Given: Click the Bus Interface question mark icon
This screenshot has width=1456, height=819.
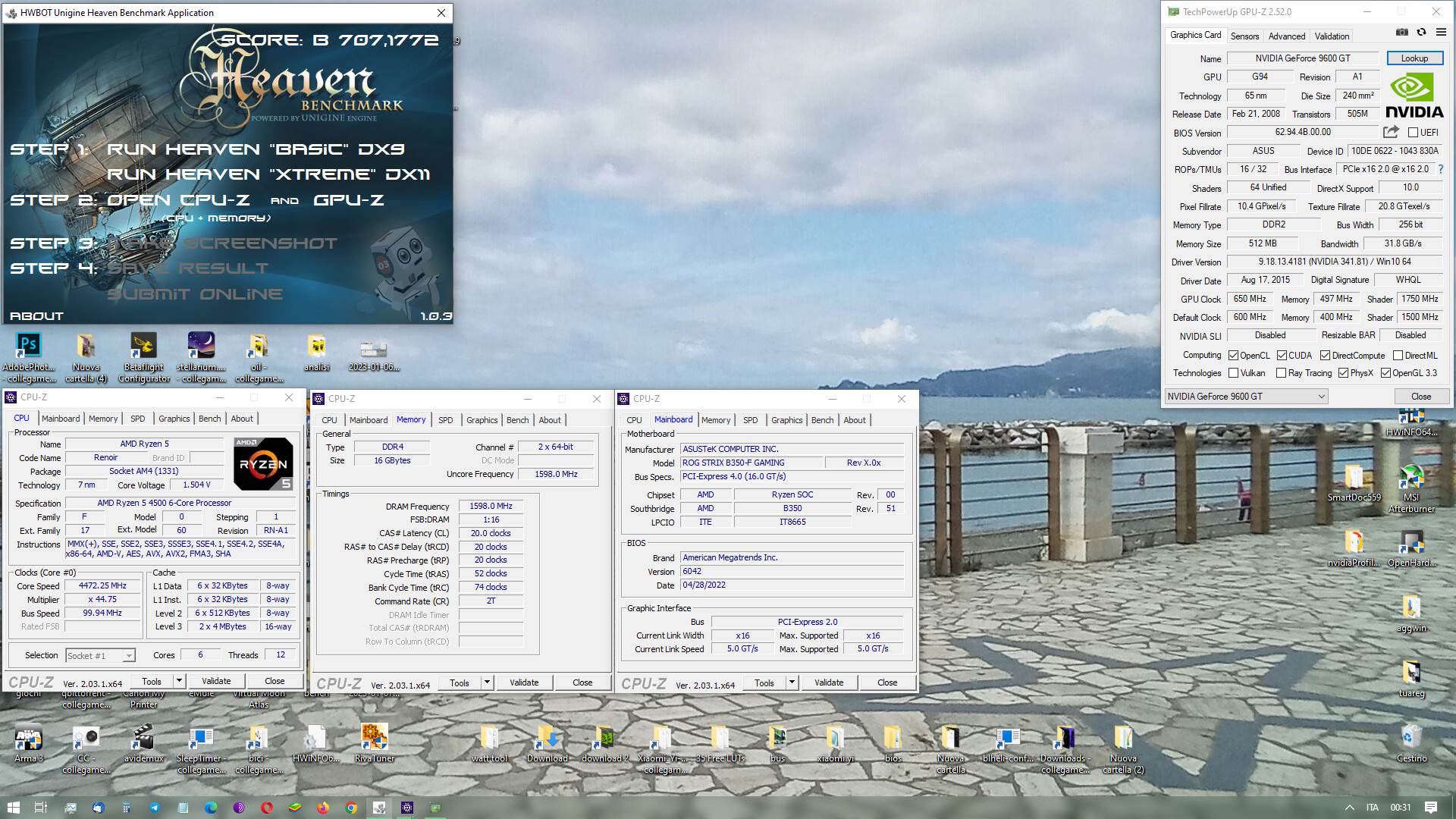Looking at the screenshot, I should pyautogui.click(x=1441, y=169).
